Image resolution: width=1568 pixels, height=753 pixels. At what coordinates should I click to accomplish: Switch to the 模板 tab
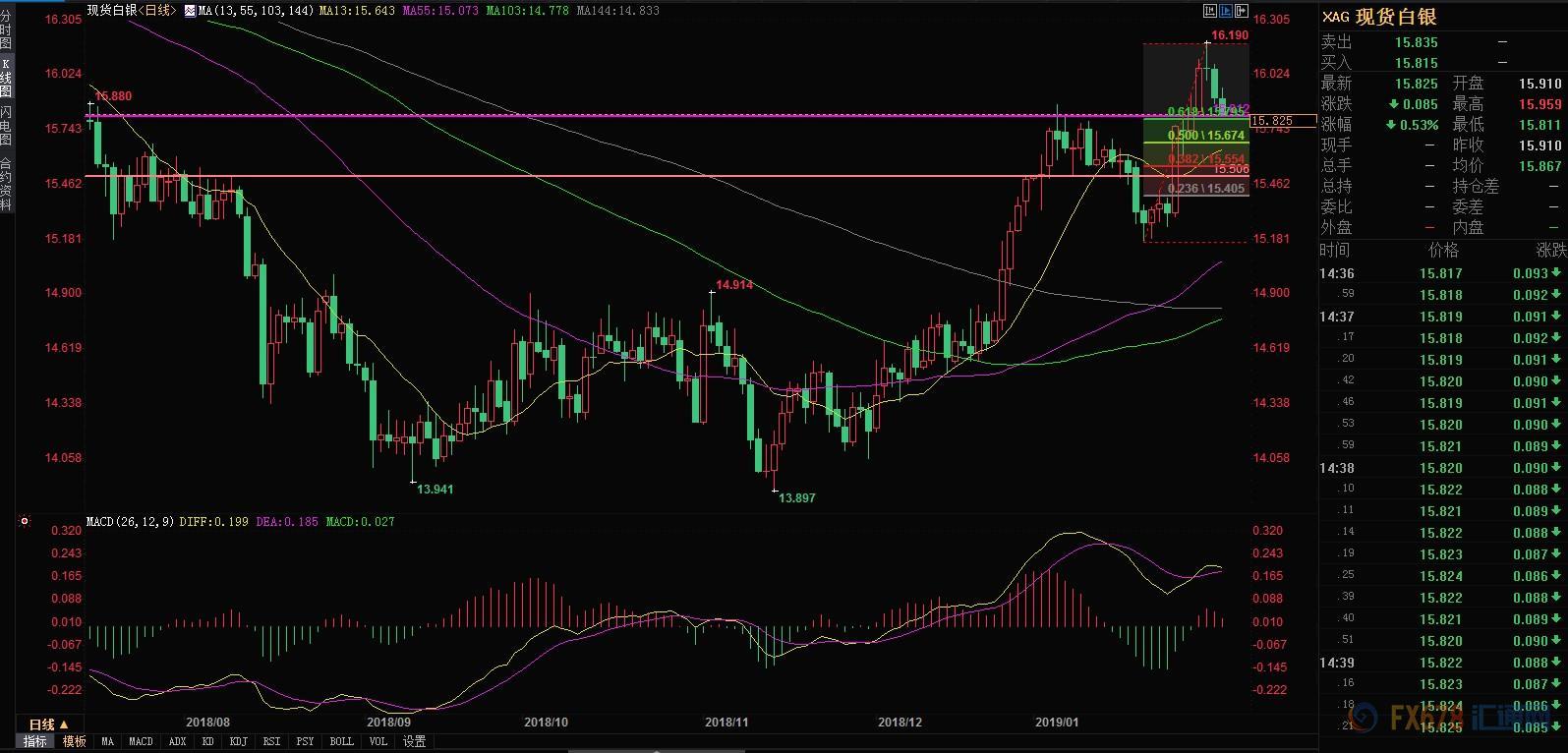[74, 741]
